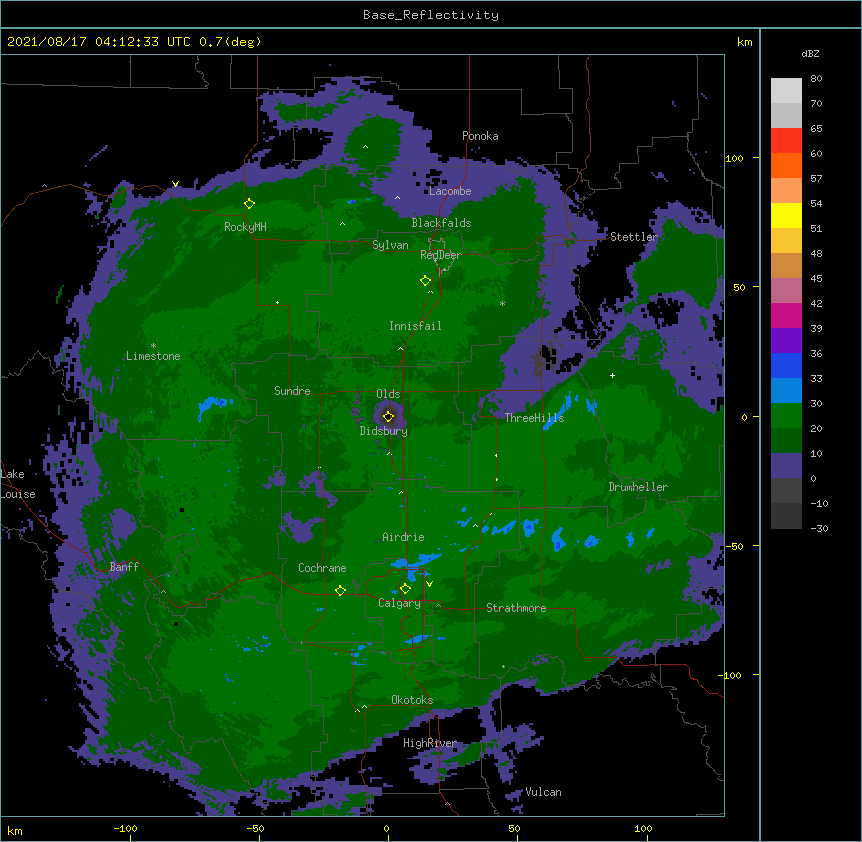Click the dBZ legend heading
The width and height of the screenshot is (862, 842).
tap(810, 53)
